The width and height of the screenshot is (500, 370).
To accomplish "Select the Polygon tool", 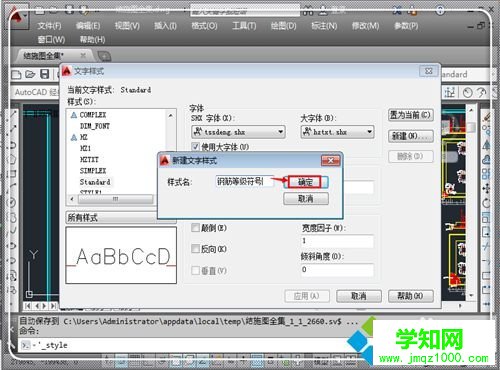I will click(12, 159).
